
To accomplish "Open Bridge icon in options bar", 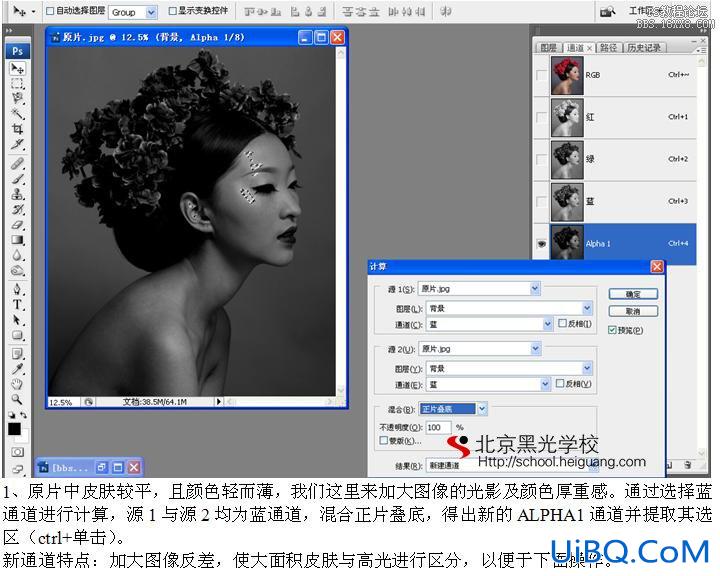I will (607, 11).
